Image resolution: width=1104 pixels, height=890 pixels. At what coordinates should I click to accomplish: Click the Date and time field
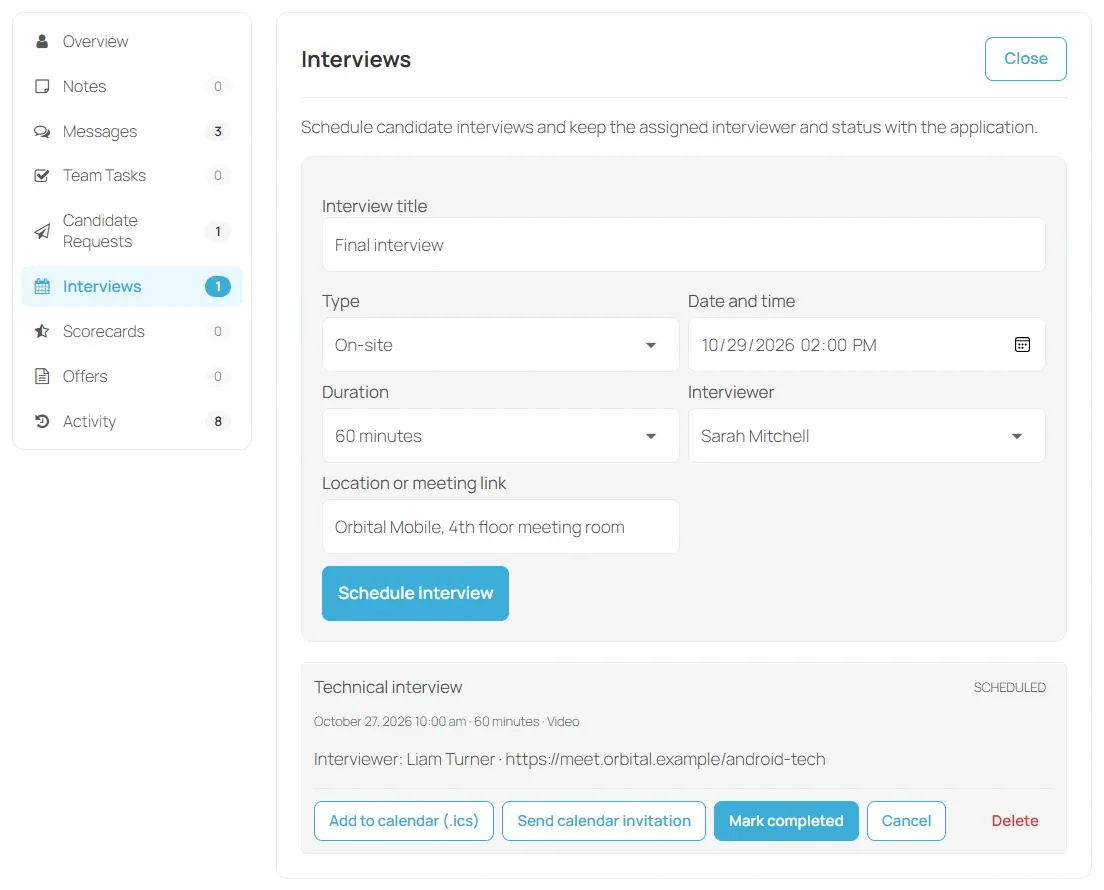867,344
